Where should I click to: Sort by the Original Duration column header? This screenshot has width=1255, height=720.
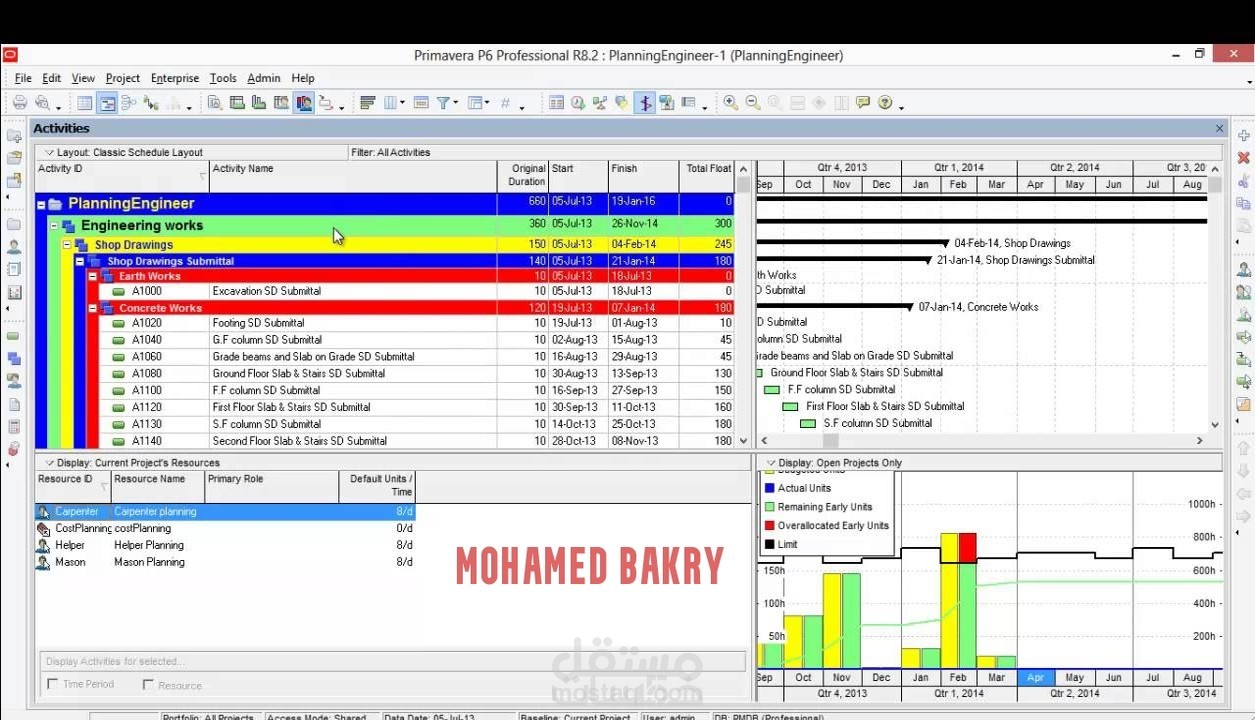click(523, 175)
